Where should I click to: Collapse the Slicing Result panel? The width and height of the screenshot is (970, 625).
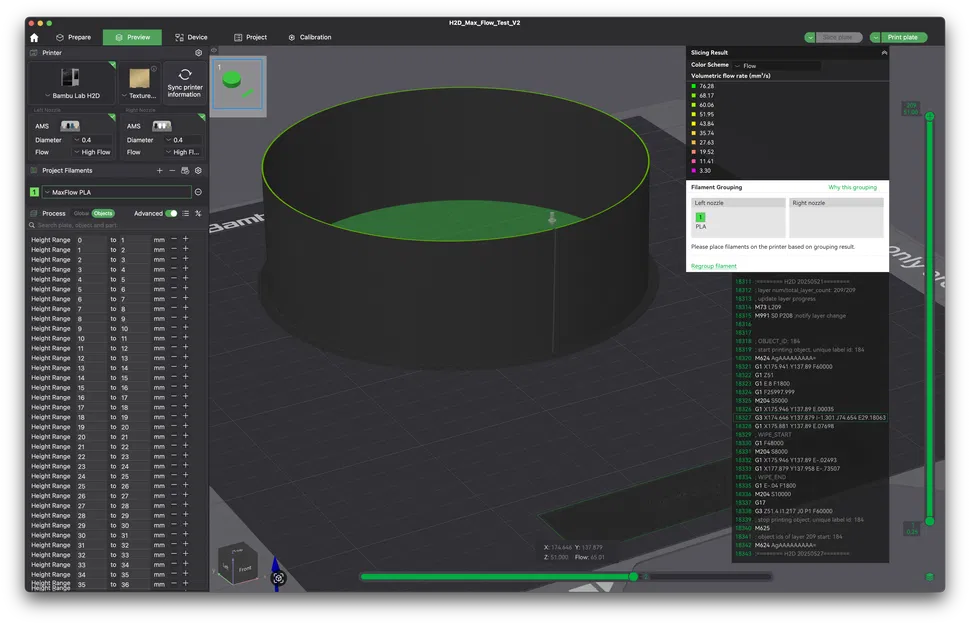pyautogui.click(x=883, y=52)
